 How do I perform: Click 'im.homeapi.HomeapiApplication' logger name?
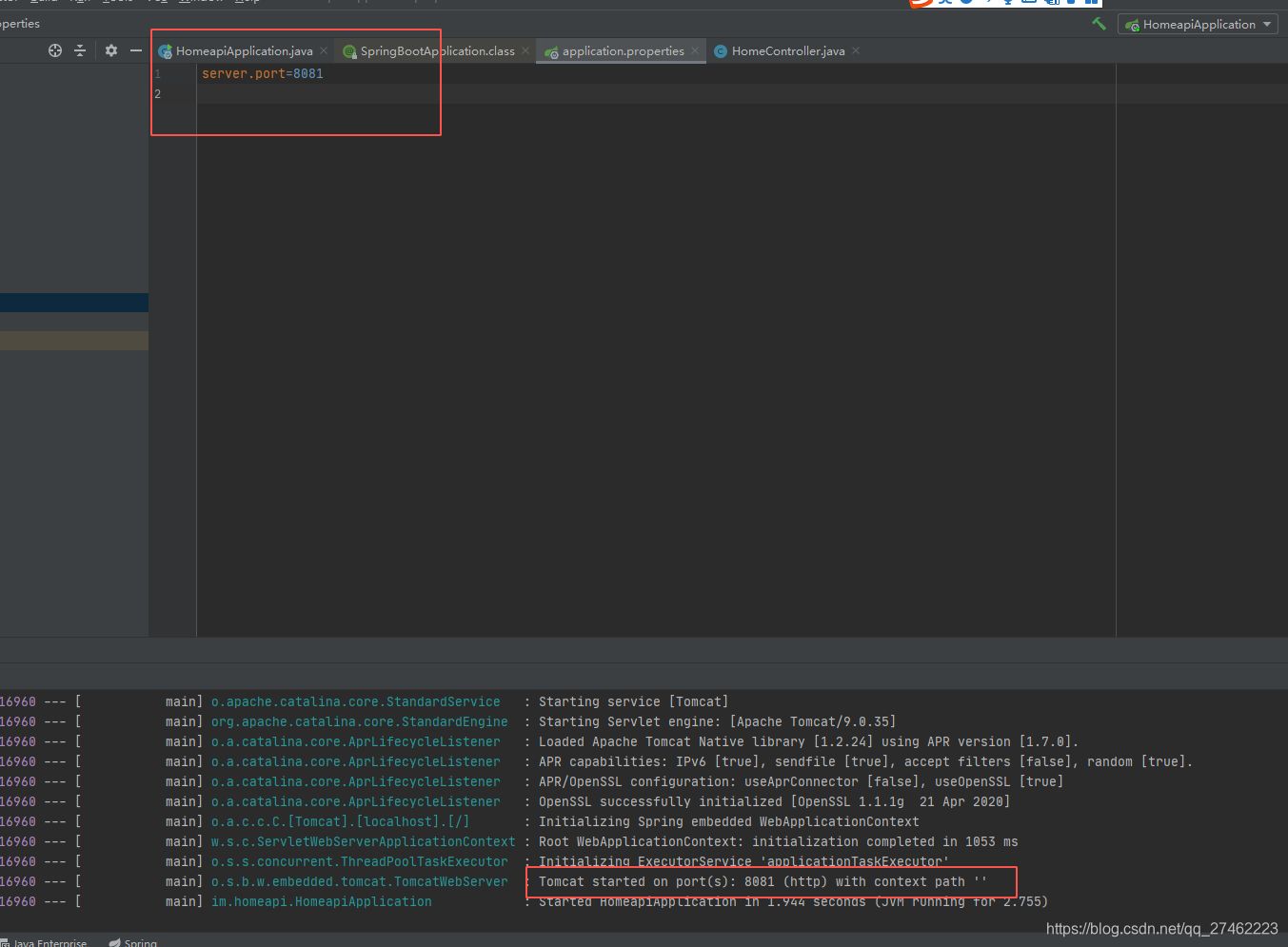[321, 902]
